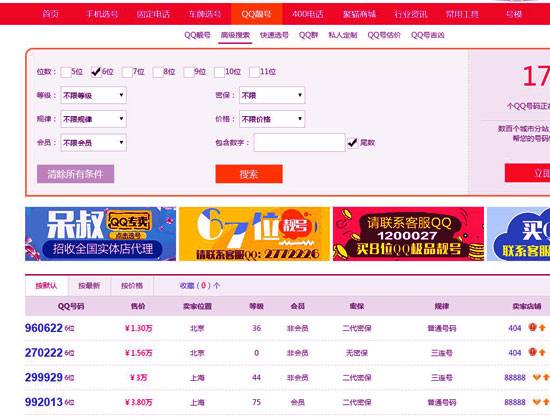This screenshot has width=550, height=420.
Task: Tick the 8位 digit-length checkbox
Action: click(158, 72)
